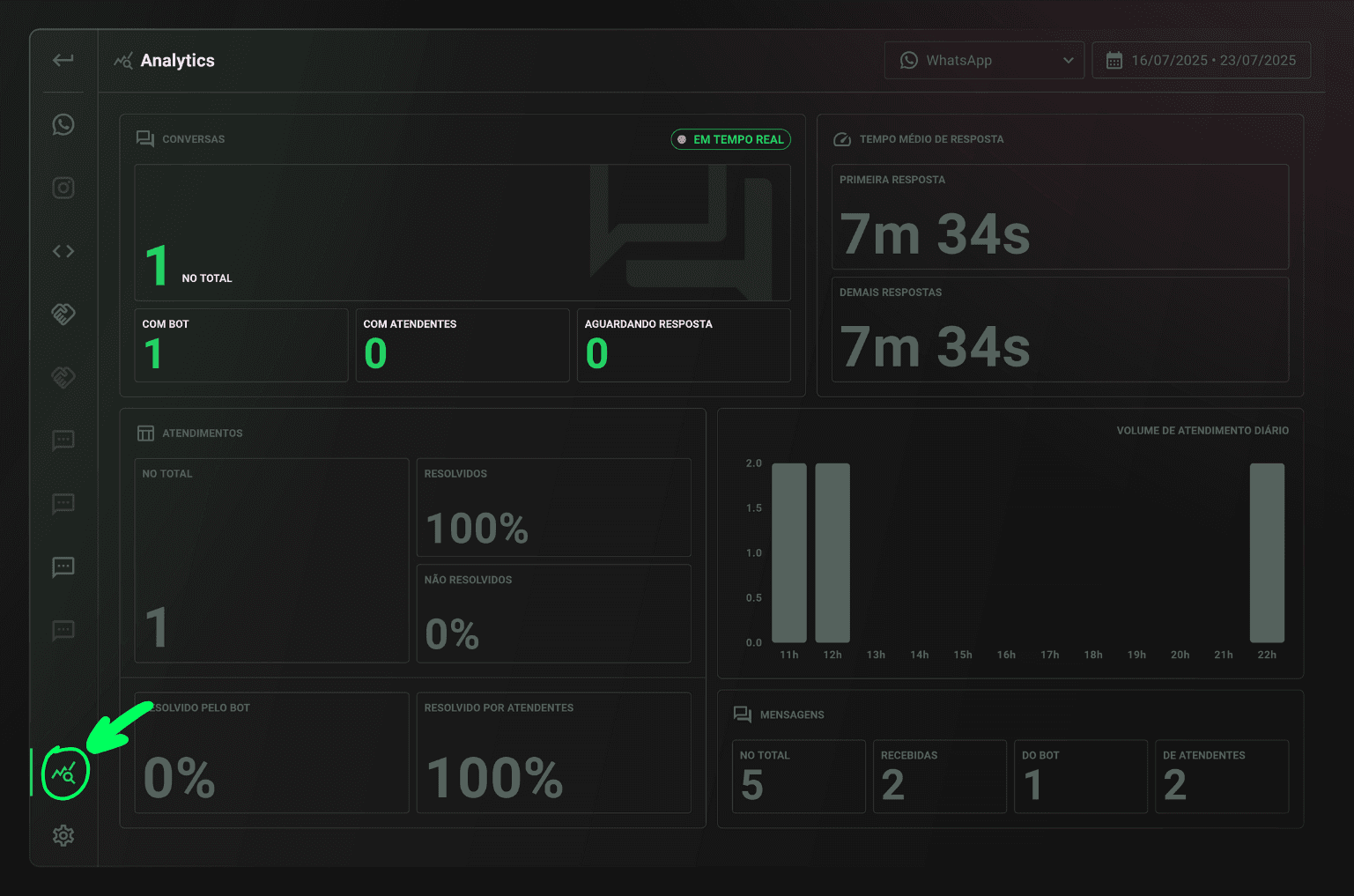
Task: Click the gauge icon beside TEMPO MÉDIO DE RESPOSTA
Action: [842, 139]
